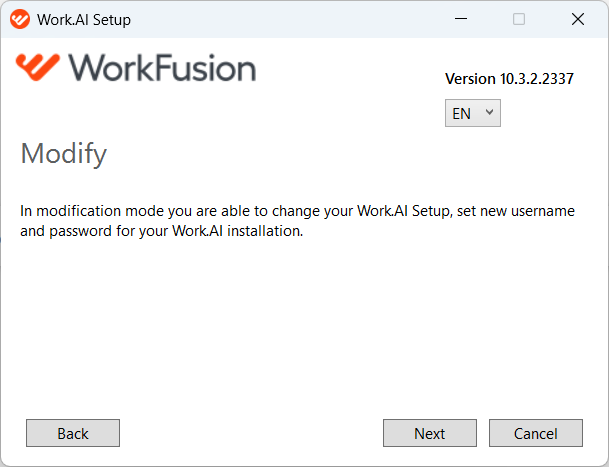Click the Modify heading

coord(64,154)
